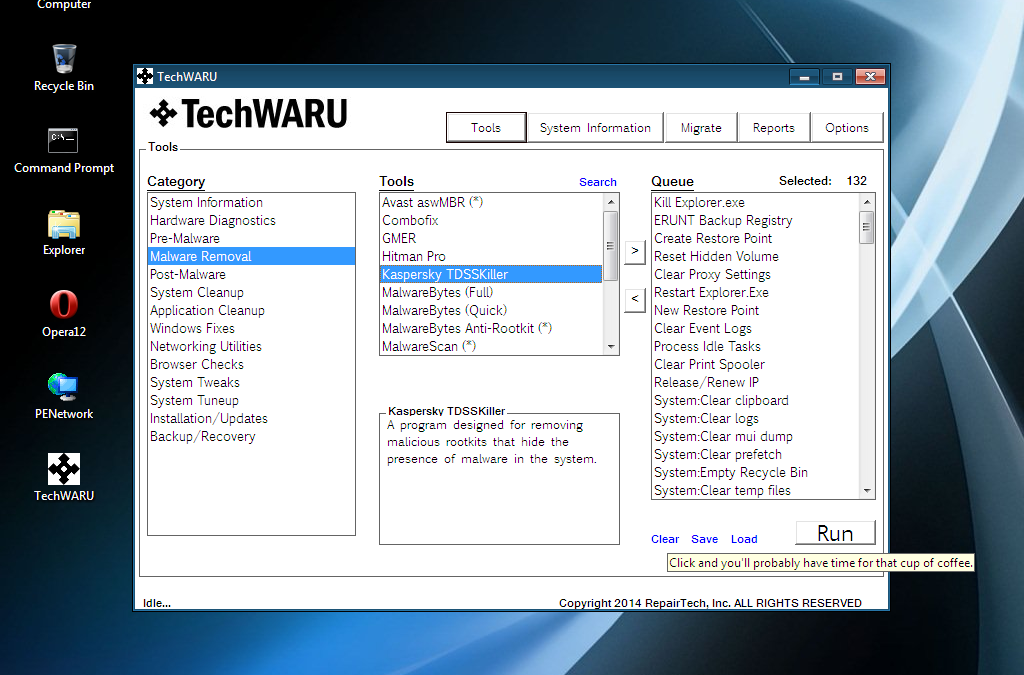The width and height of the screenshot is (1024, 675).
Task: Select Windows Fixes category
Action: tap(251, 328)
